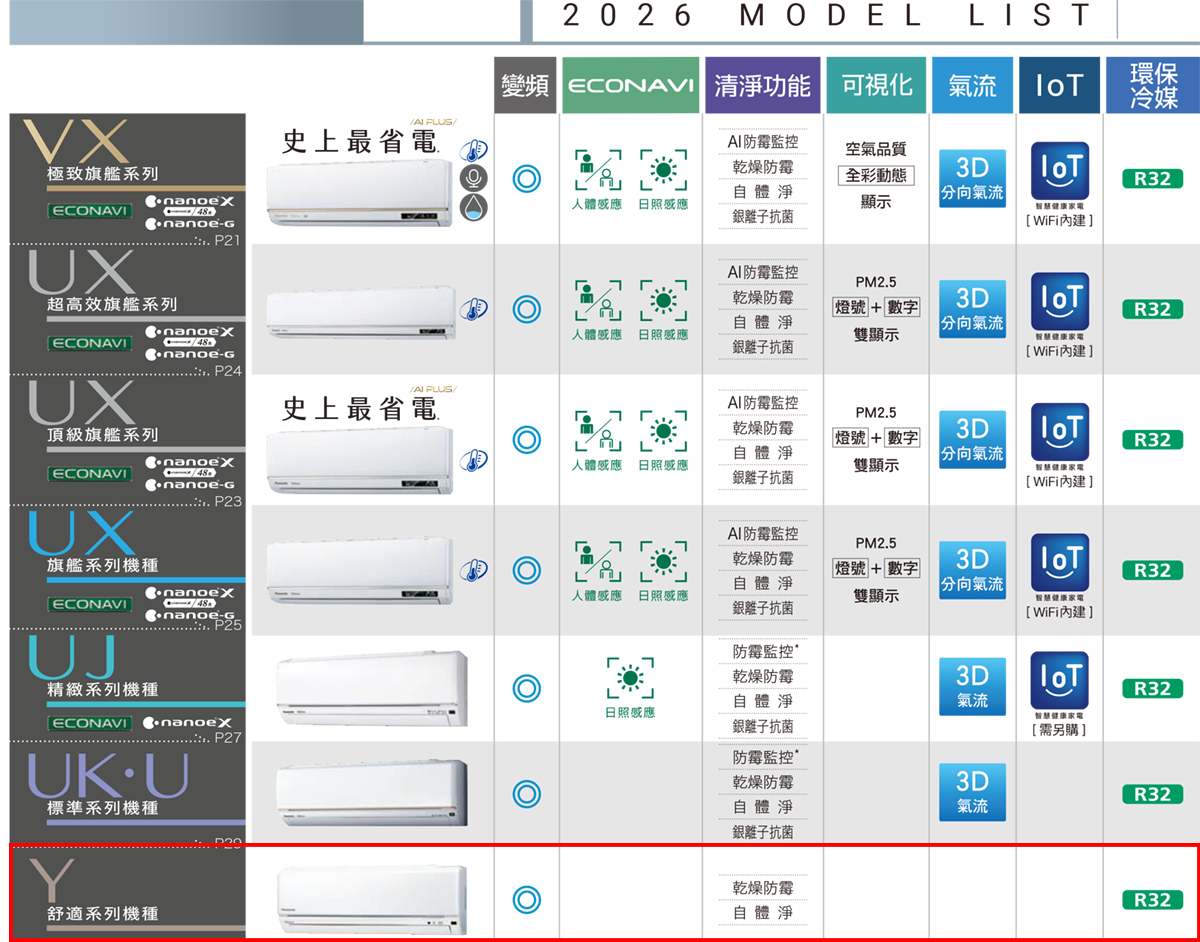Image resolution: width=1200 pixels, height=942 pixels.
Task: Click the water drop icon beside the VX unit
Action: pos(472,206)
